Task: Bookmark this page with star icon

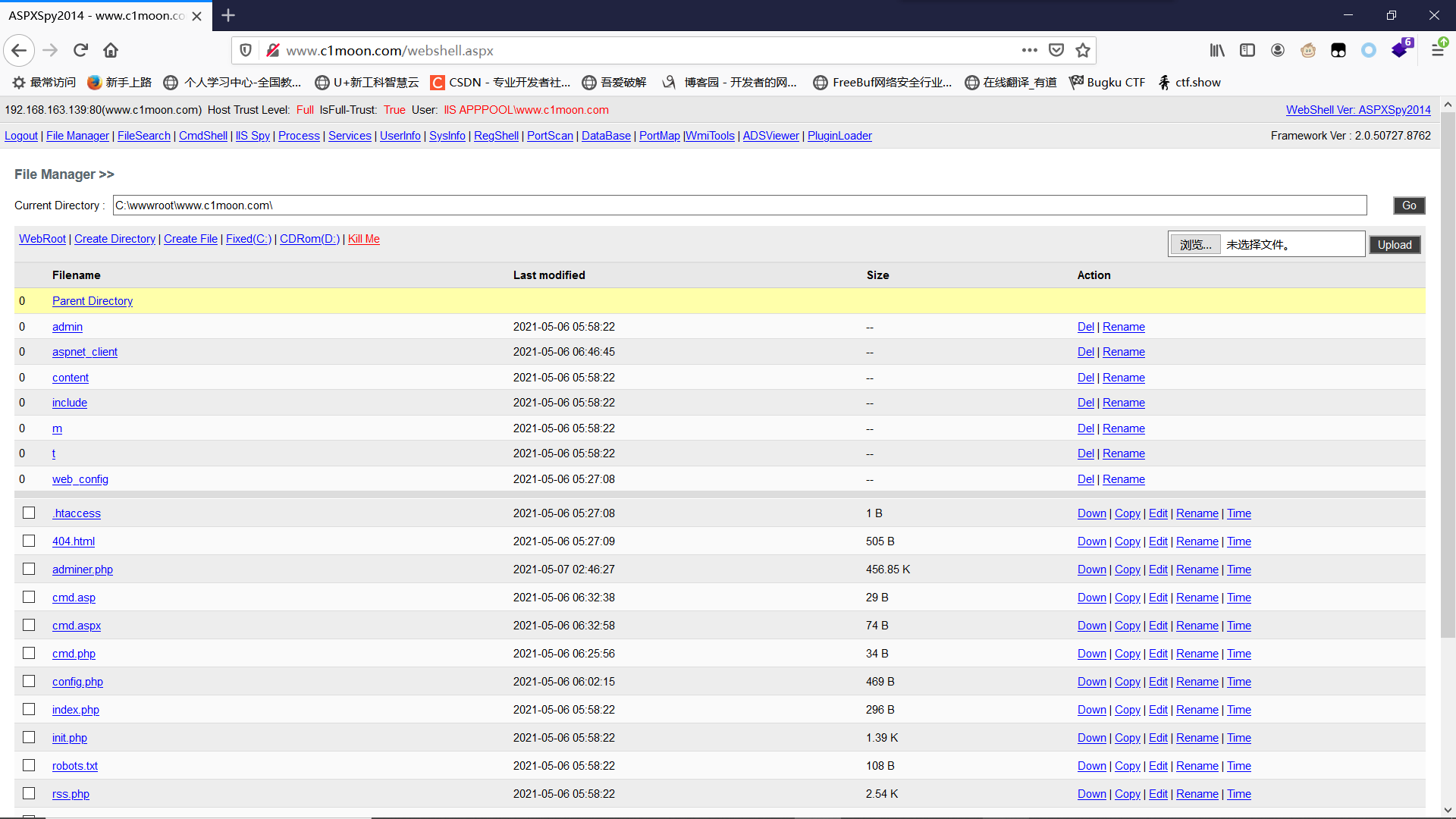Action: pos(1083,50)
